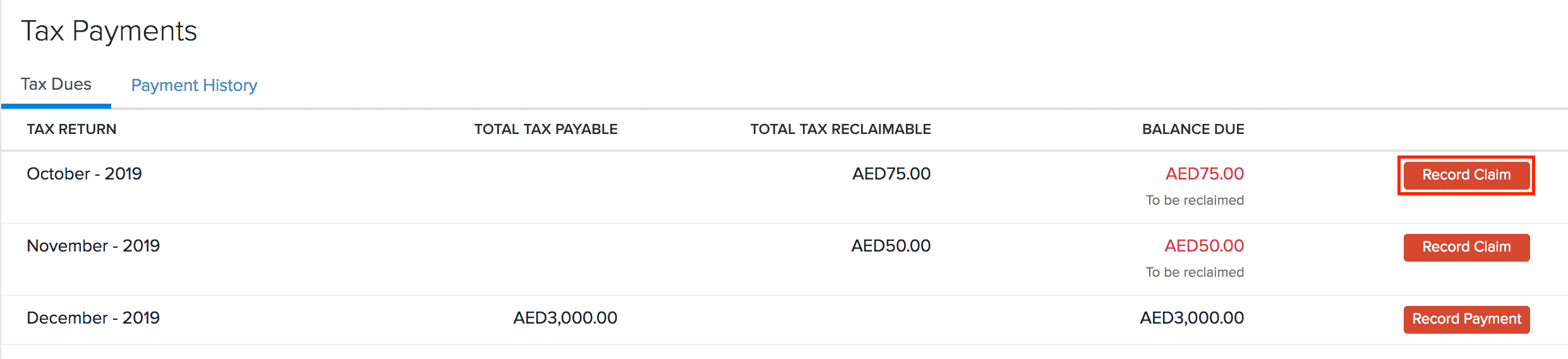This screenshot has height=359, width=1568.
Task: Click the TAX RETURN column header
Action: point(71,130)
